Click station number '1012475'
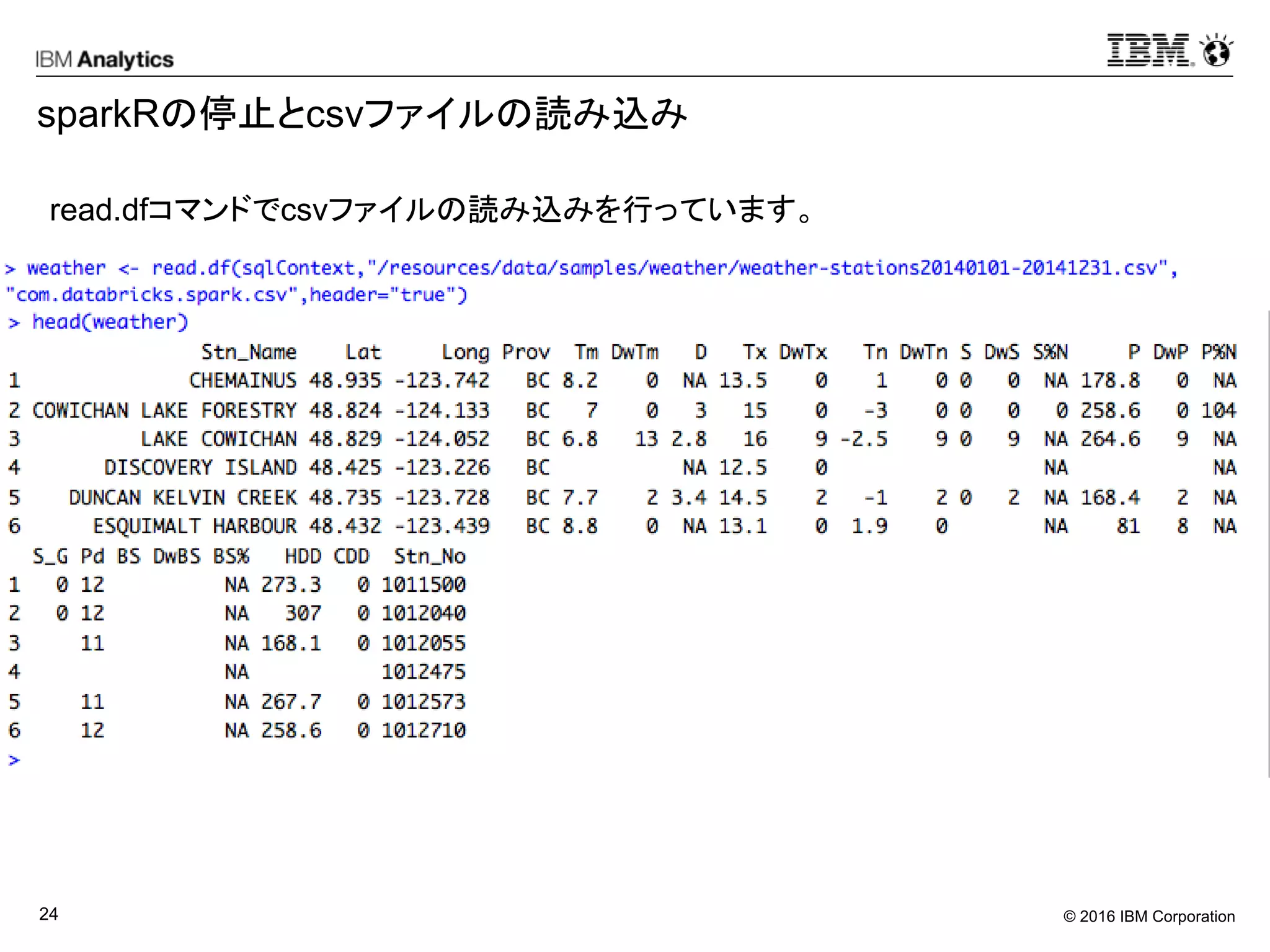The image size is (1270, 952). click(423, 672)
